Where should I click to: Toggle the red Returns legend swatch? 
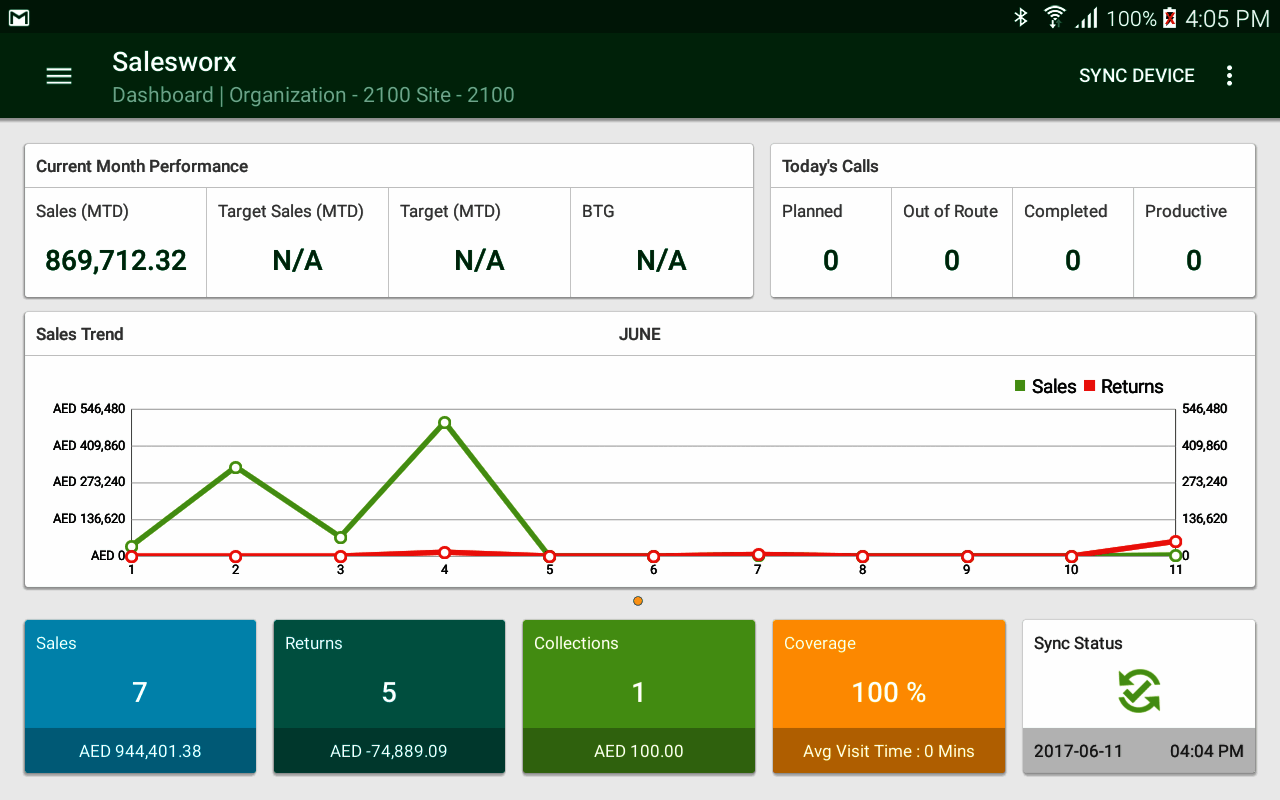coord(1089,386)
